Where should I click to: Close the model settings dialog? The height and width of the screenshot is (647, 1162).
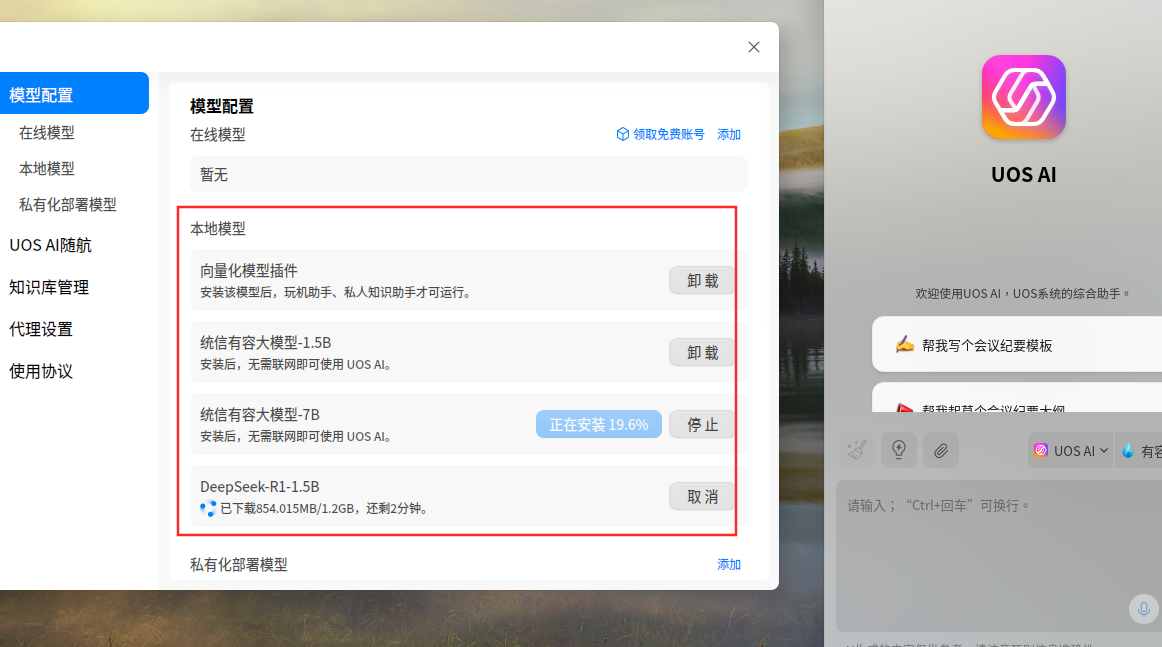(754, 47)
